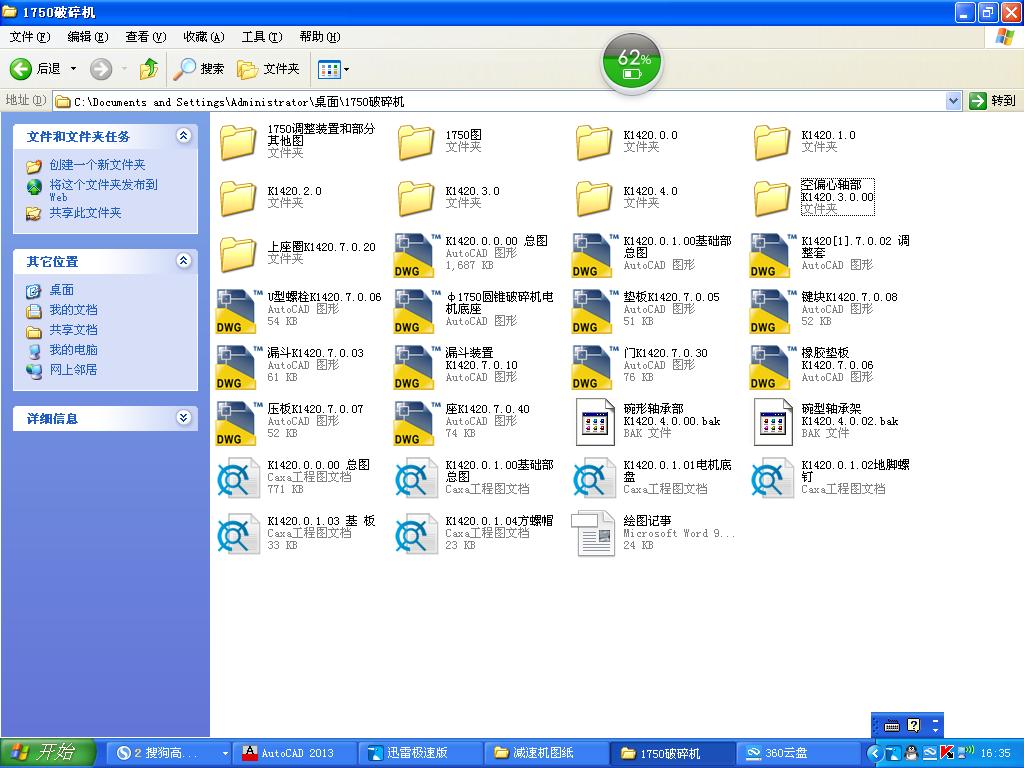Click the forward arrow toolbar button
1024x768 pixels.
coord(101,69)
